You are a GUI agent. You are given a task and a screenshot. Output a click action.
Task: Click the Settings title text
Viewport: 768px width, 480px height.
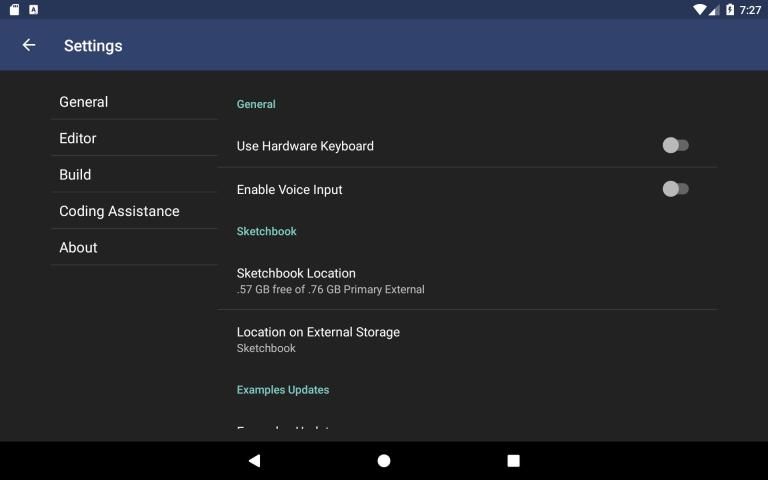click(93, 46)
